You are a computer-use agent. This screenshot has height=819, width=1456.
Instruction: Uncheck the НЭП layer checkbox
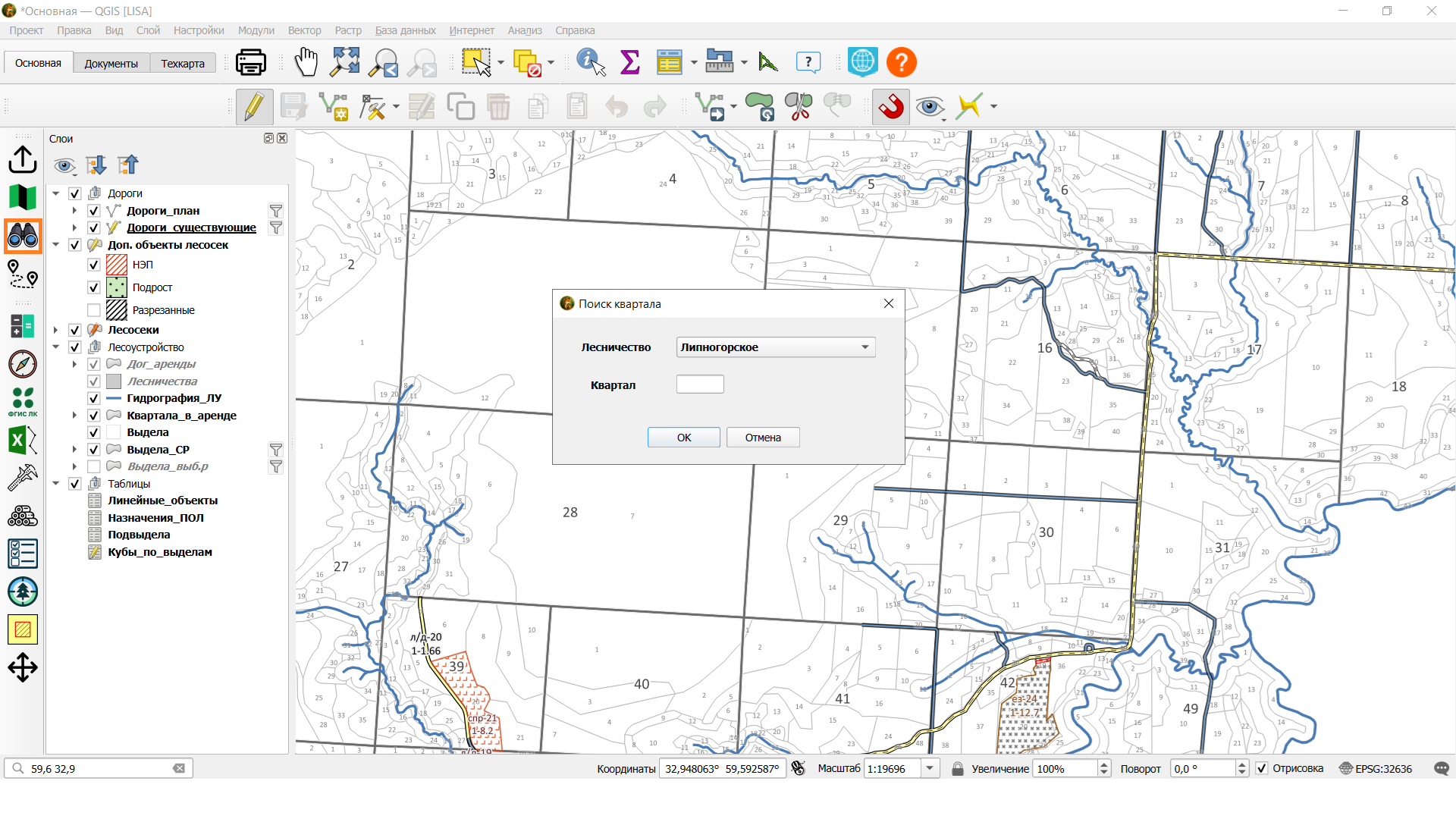point(94,265)
